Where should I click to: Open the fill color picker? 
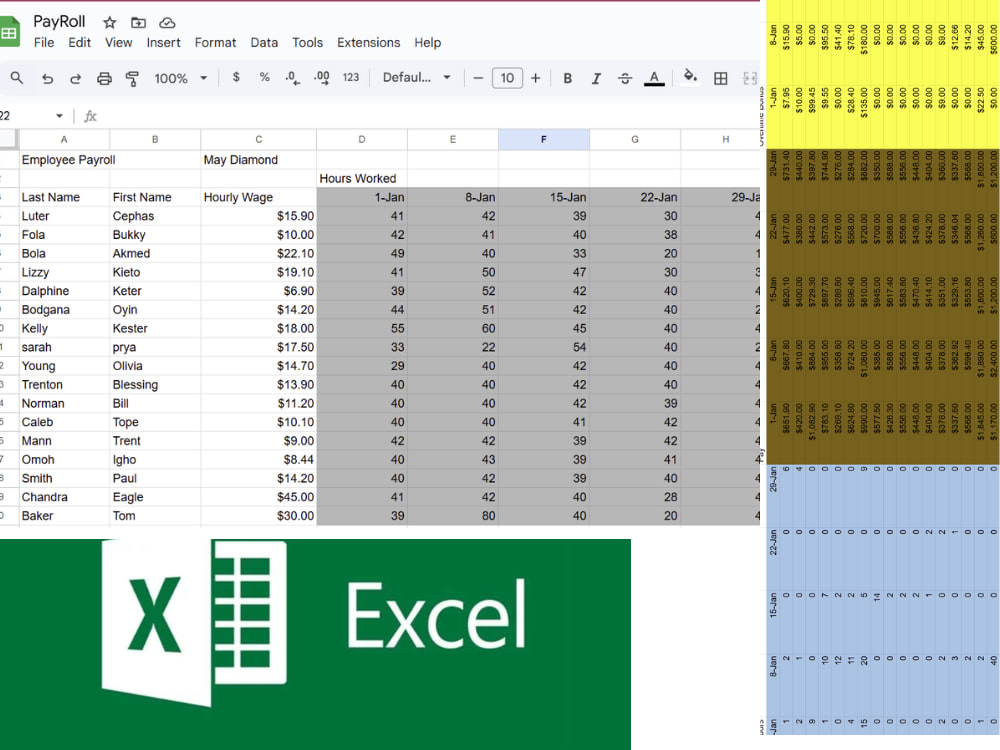(689, 77)
